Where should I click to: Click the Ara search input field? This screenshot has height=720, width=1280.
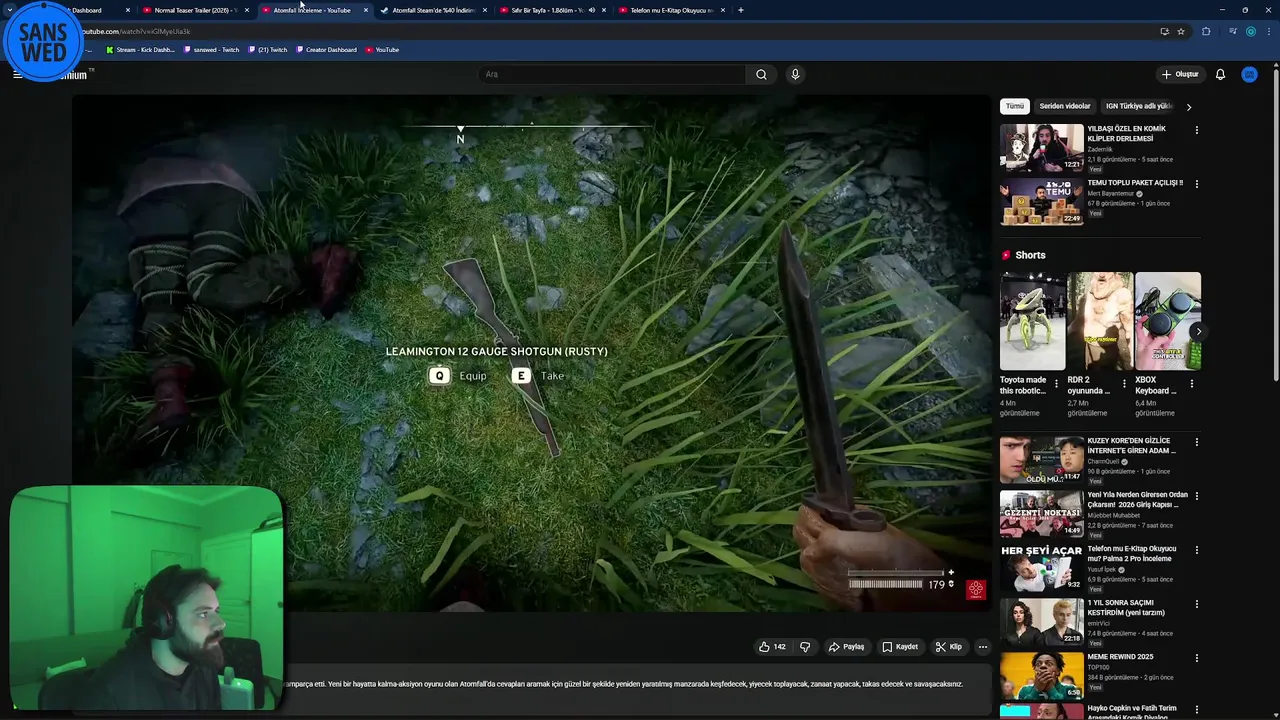click(612, 74)
